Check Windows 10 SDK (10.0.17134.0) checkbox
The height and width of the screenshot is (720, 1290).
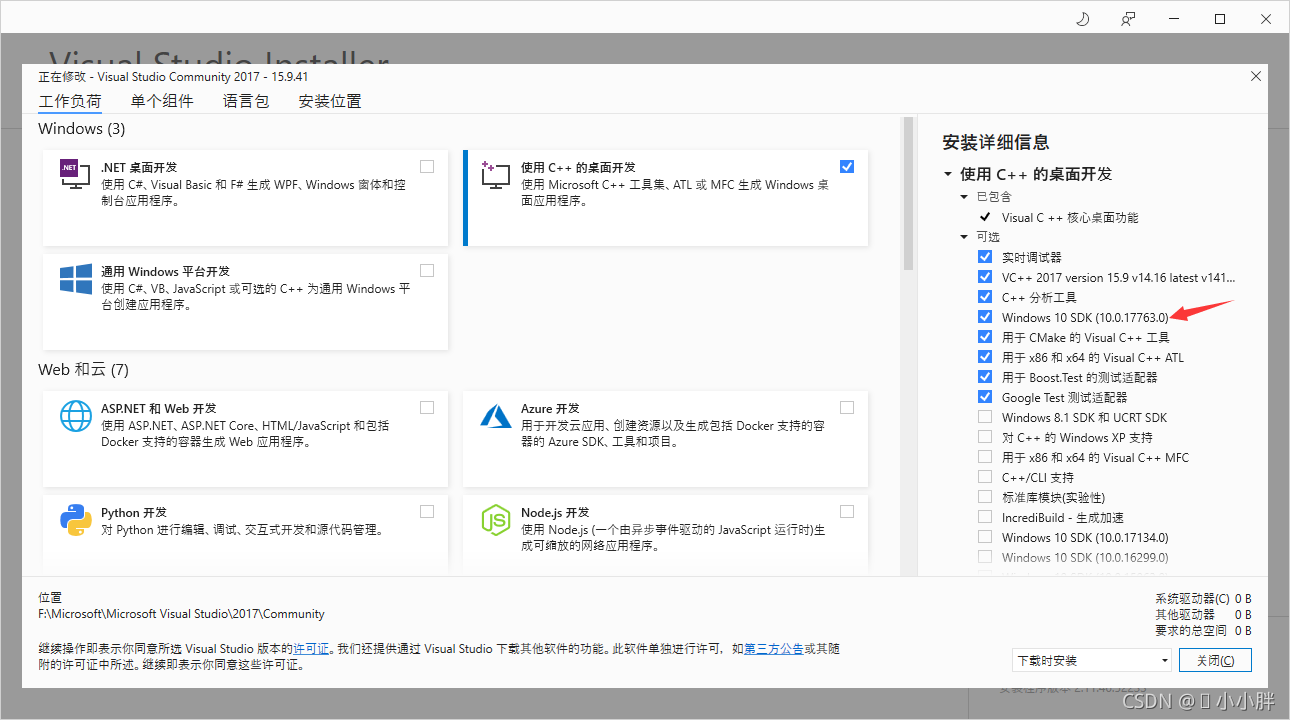click(x=985, y=537)
